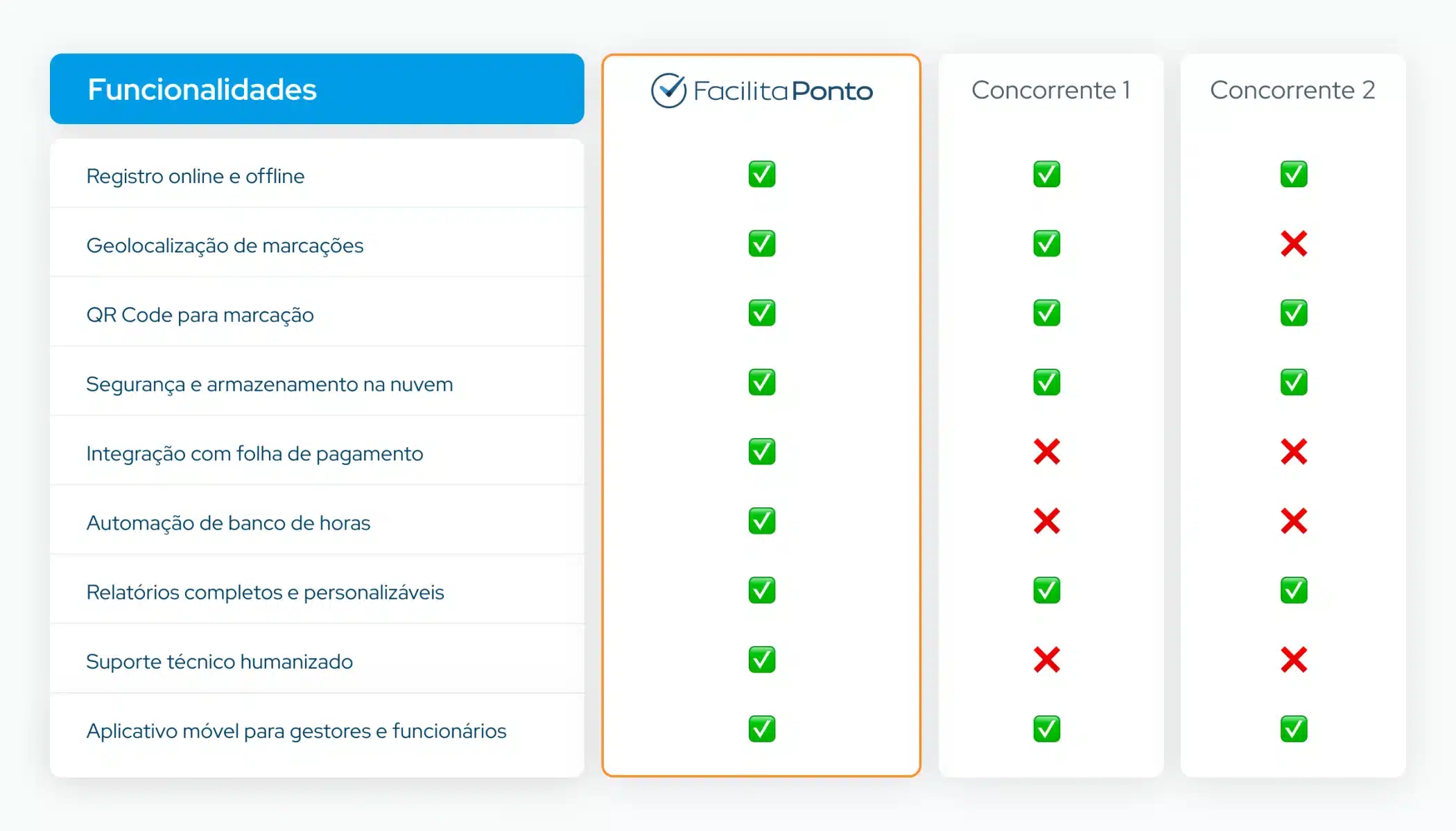Click Concorrente 2's red X for Geolocalização

tap(1294, 243)
